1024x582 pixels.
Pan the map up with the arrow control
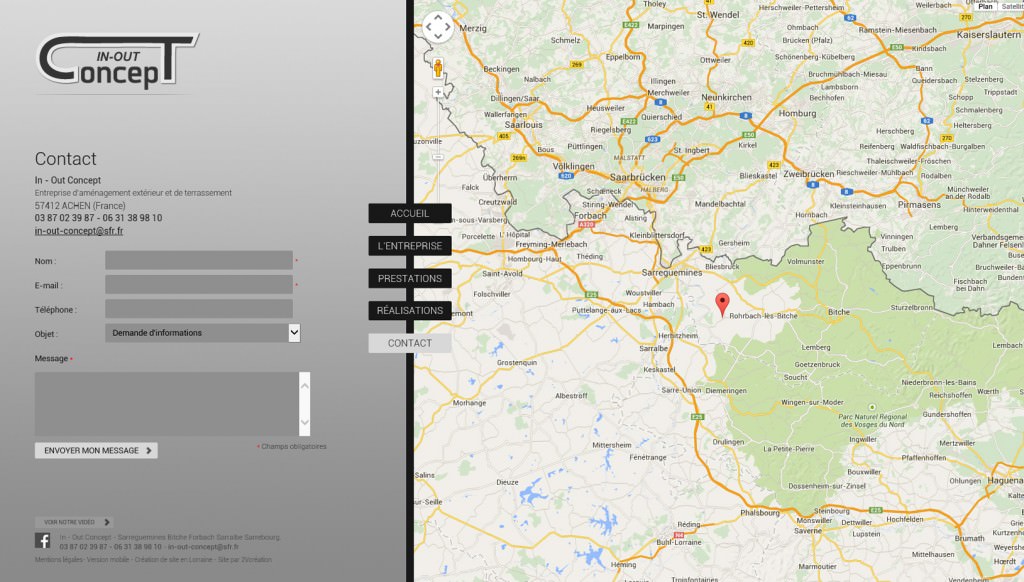pos(438,18)
